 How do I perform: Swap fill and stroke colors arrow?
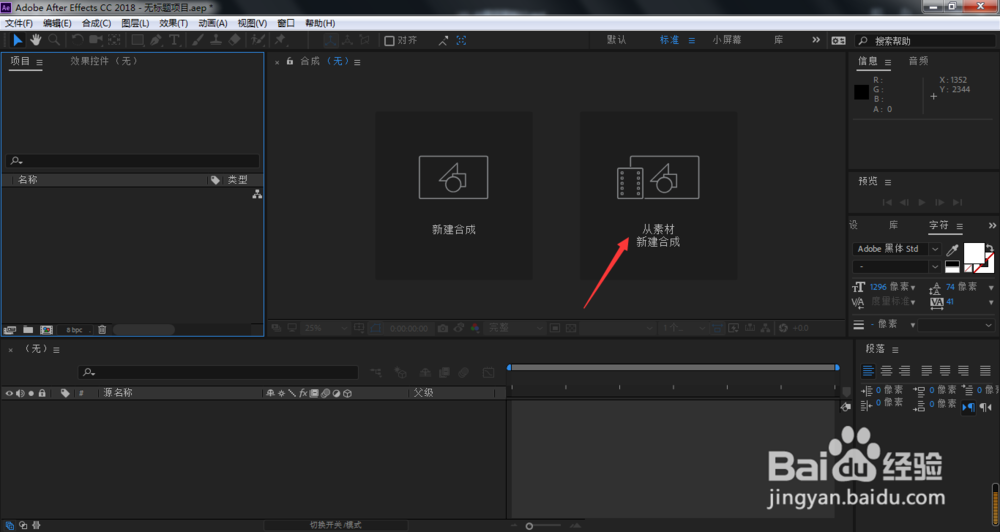coord(989,248)
